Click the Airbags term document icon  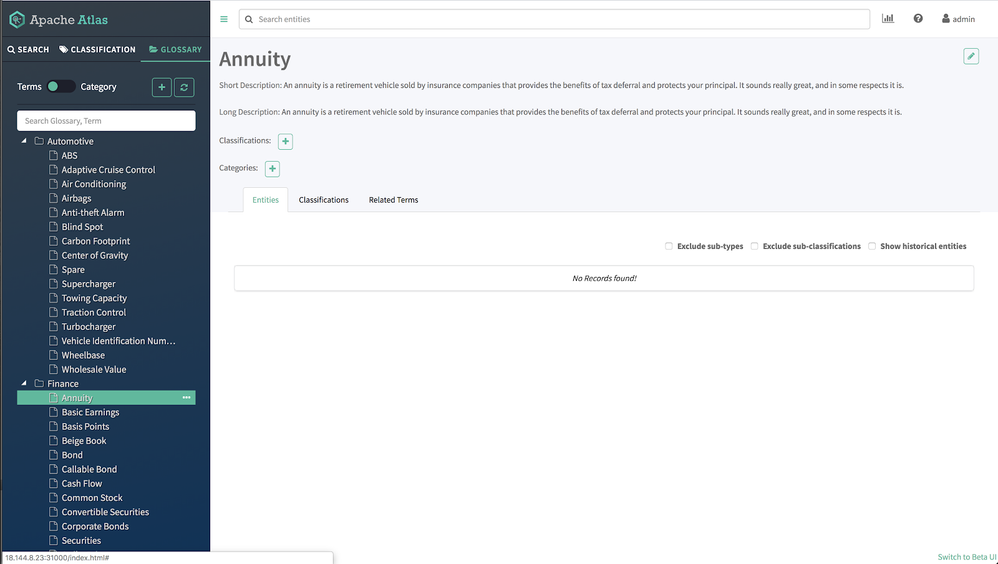pyautogui.click(x=53, y=198)
